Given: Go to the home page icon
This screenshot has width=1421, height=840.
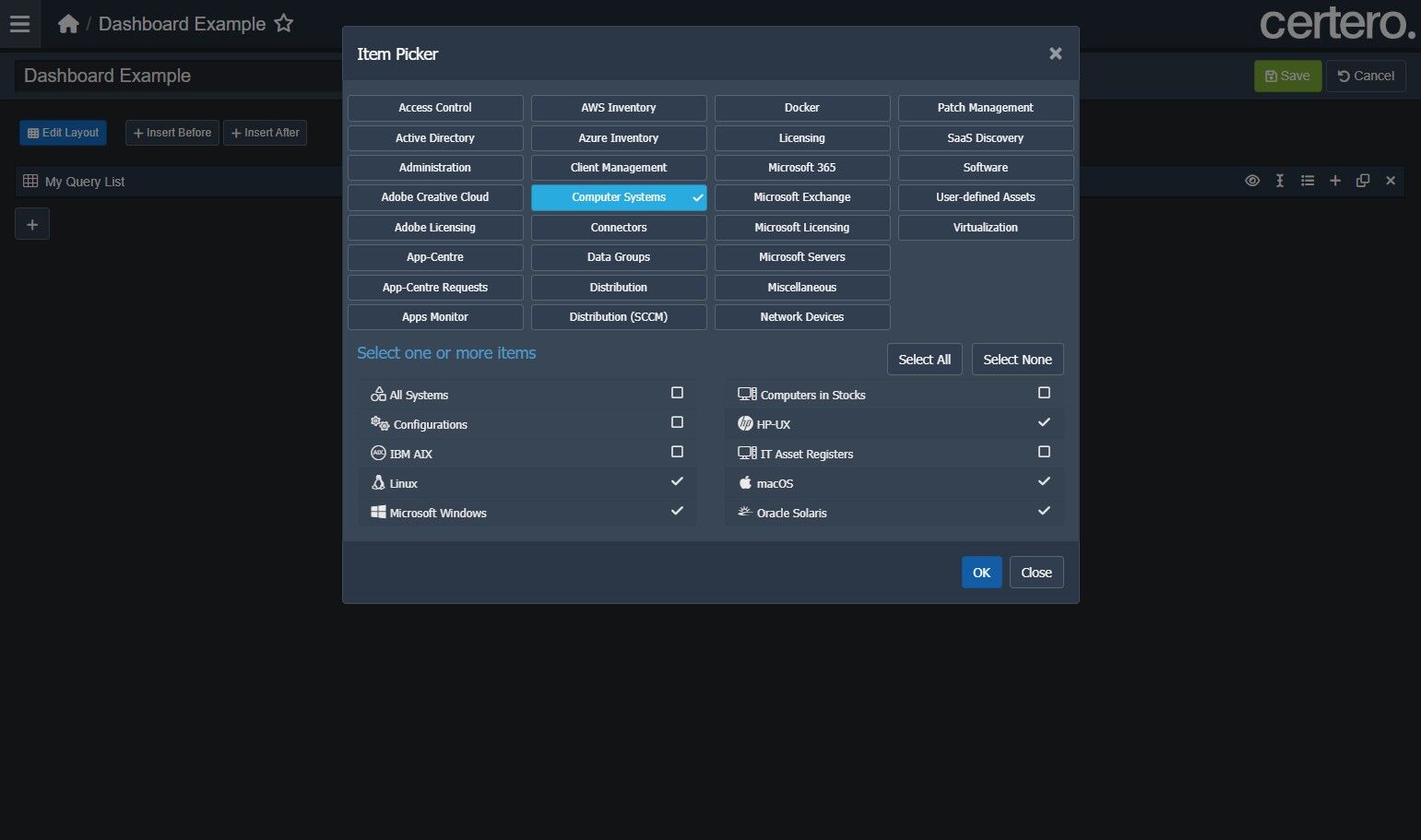Looking at the screenshot, I should point(68,24).
